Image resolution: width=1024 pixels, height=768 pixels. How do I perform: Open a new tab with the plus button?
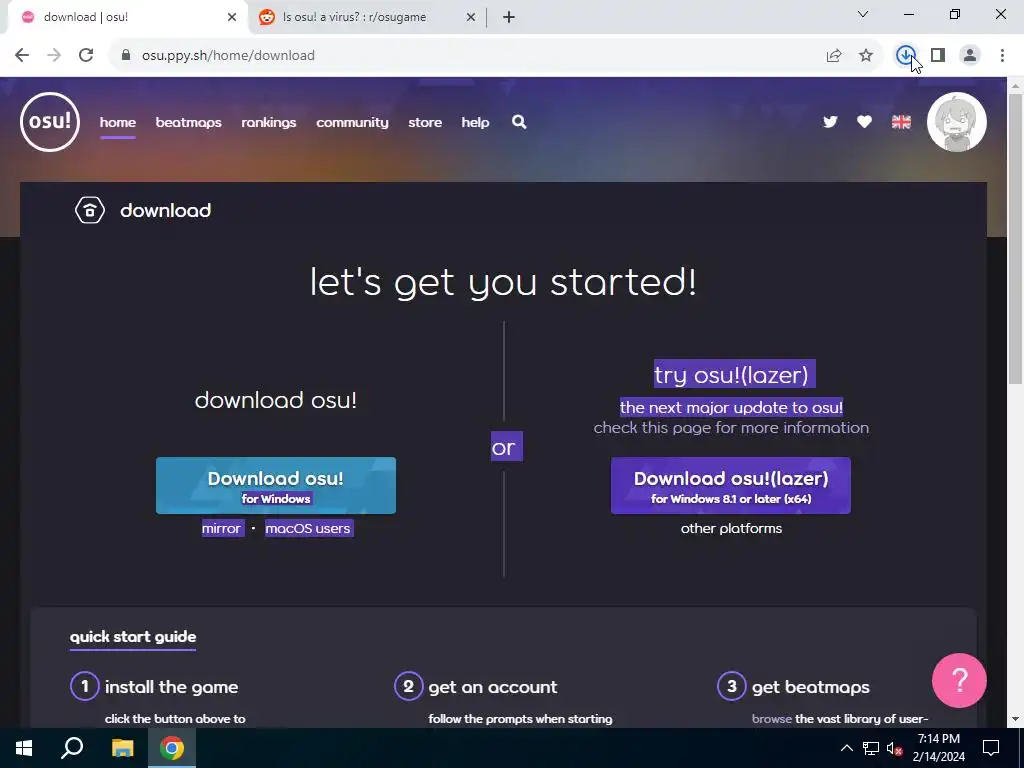click(509, 18)
